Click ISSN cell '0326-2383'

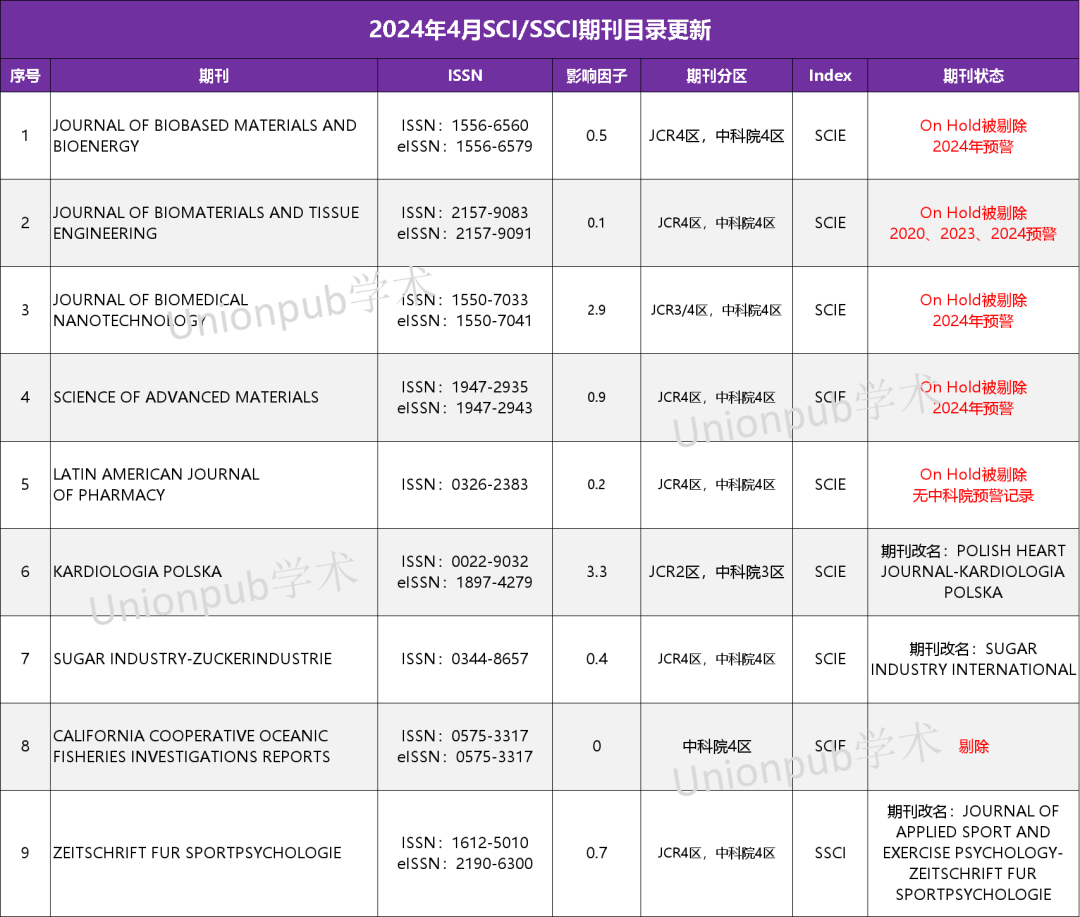[465, 484]
